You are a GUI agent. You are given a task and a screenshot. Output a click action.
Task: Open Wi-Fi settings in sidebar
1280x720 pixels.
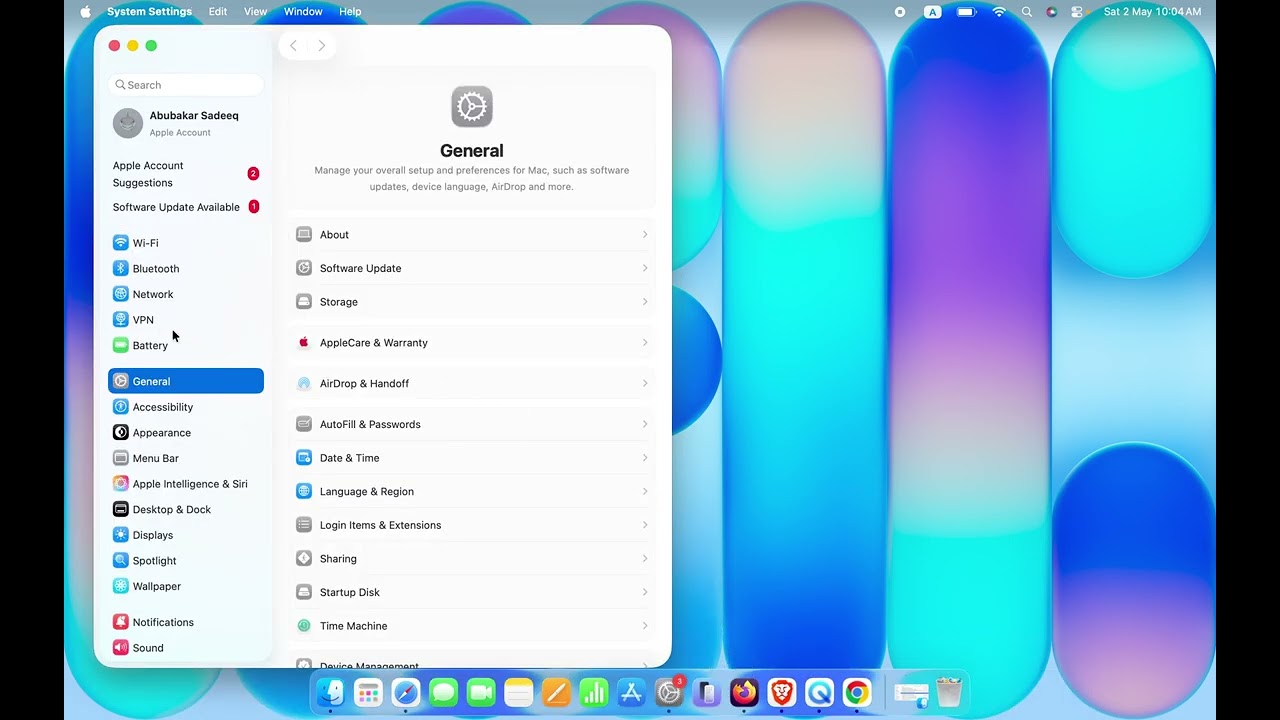(x=186, y=243)
